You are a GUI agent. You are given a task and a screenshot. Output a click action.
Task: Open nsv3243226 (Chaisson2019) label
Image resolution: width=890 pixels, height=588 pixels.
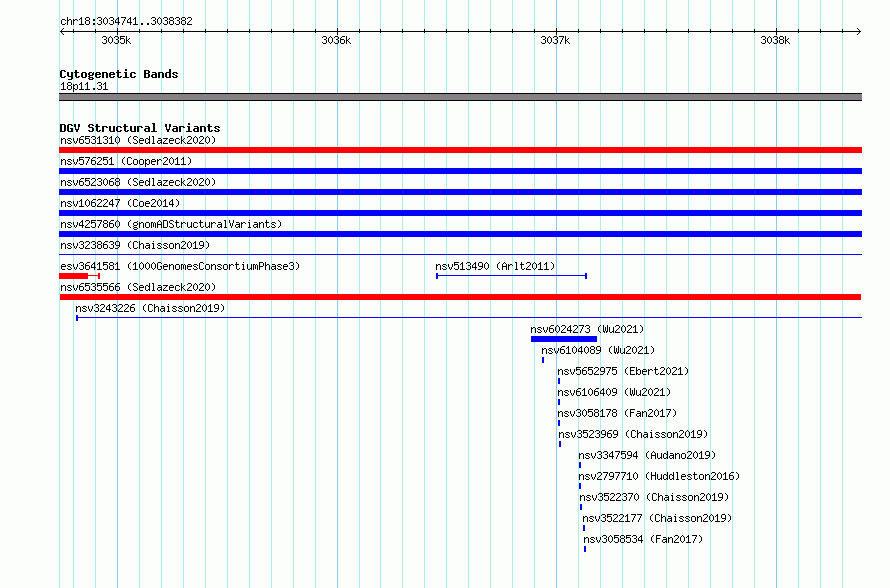[150, 308]
